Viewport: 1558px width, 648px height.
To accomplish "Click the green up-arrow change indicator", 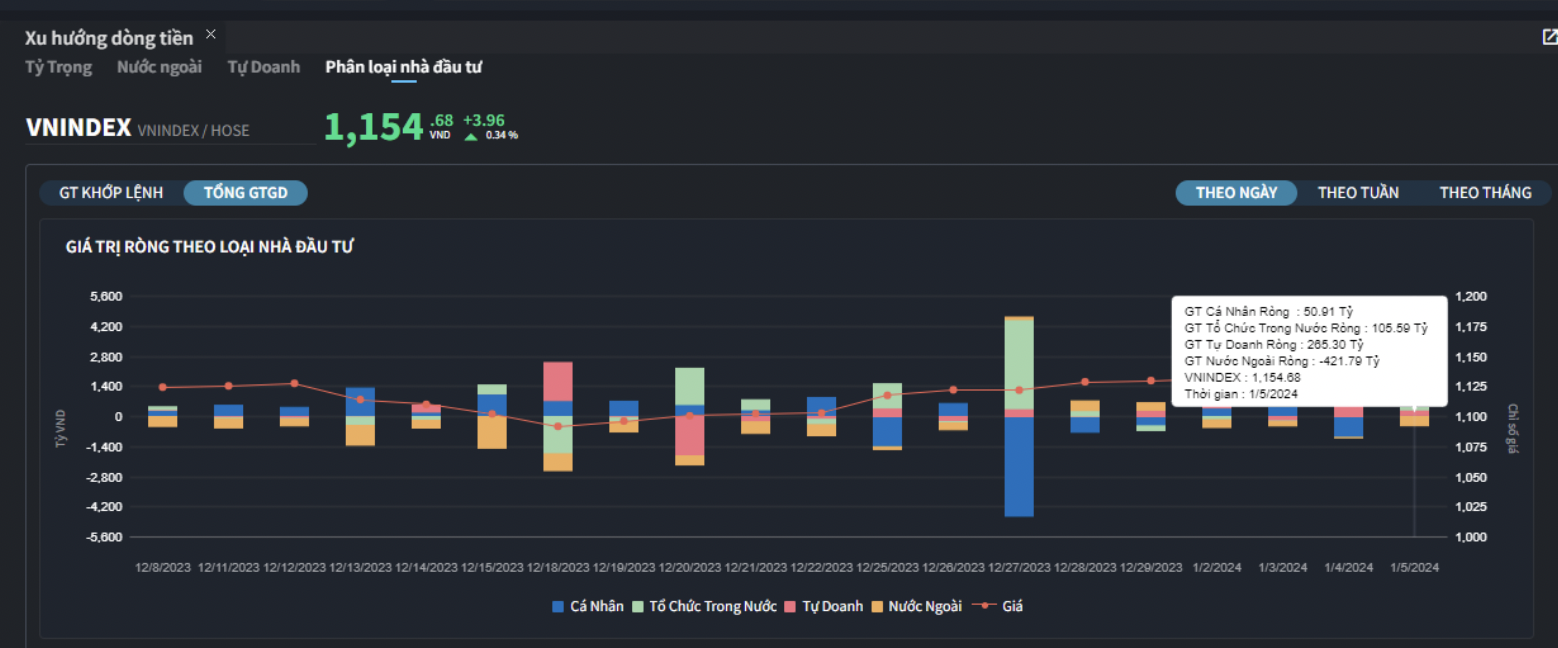I will [x=471, y=136].
